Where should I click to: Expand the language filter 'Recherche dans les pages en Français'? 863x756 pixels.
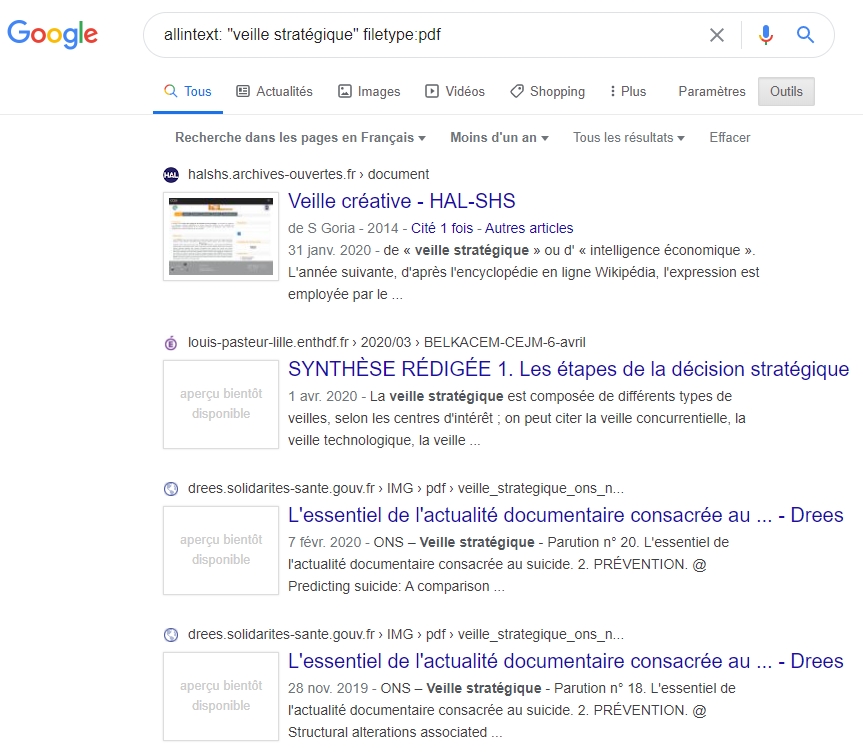[301, 138]
